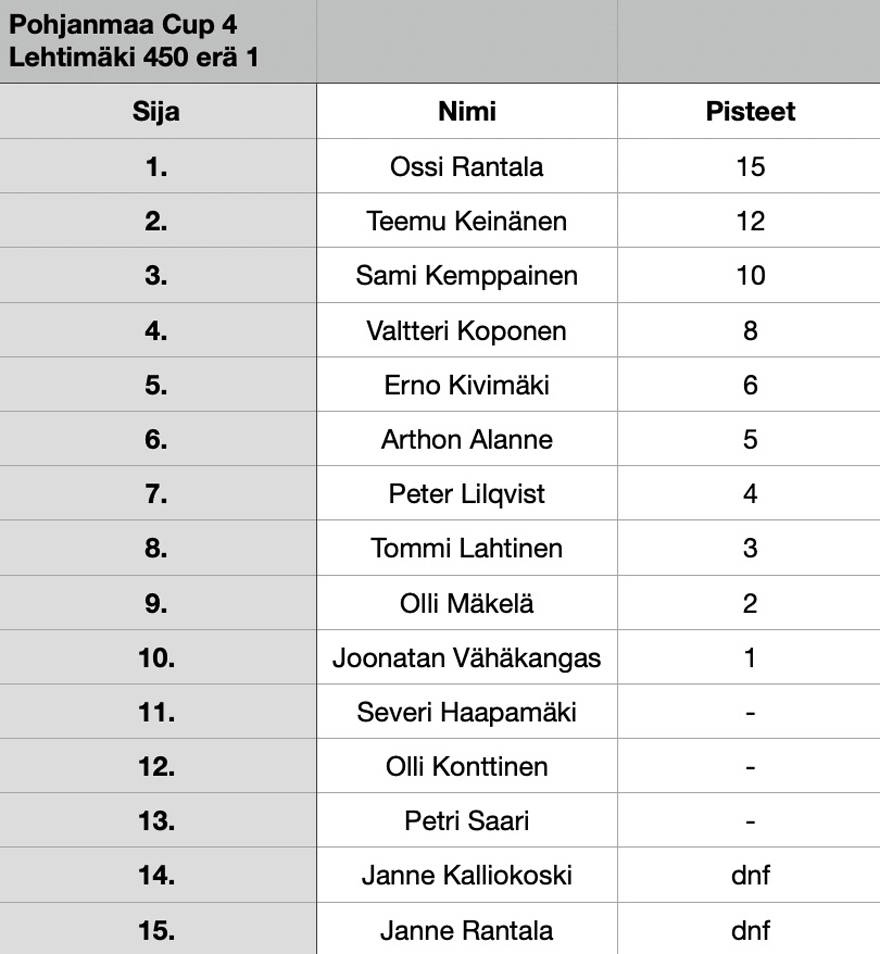Select the Tommi Lahtinen name cell
The width and height of the screenshot is (880, 954).
(x=467, y=548)
